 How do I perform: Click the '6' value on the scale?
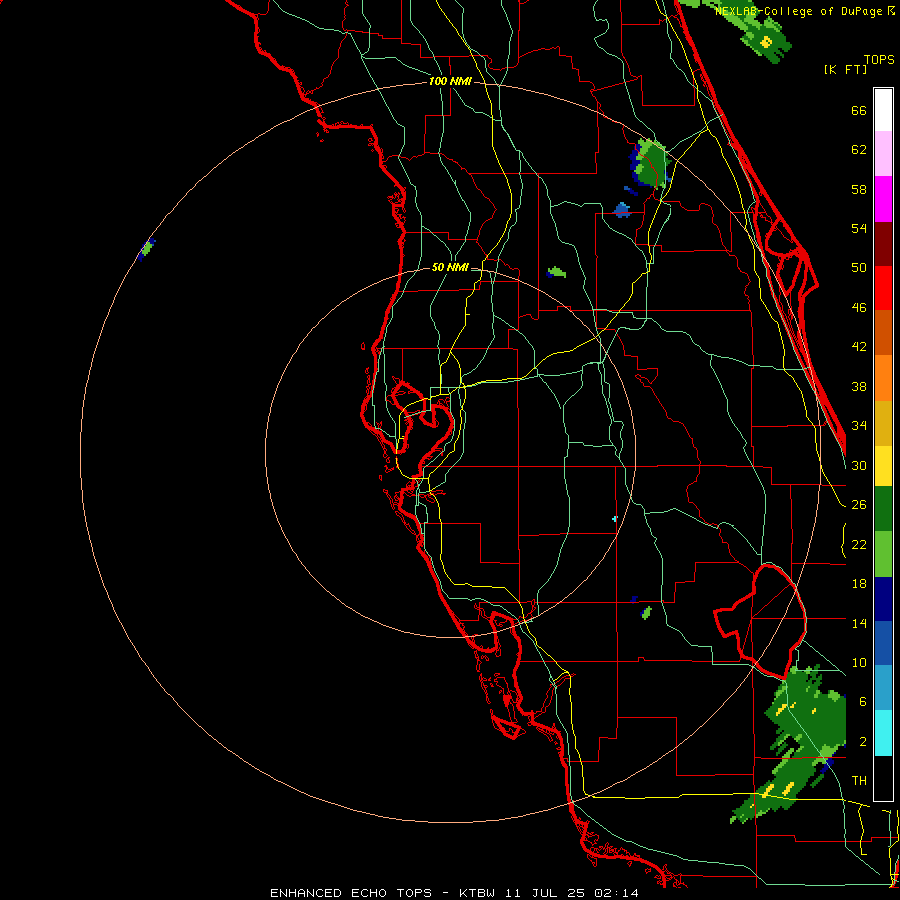(x=863, y=701)
